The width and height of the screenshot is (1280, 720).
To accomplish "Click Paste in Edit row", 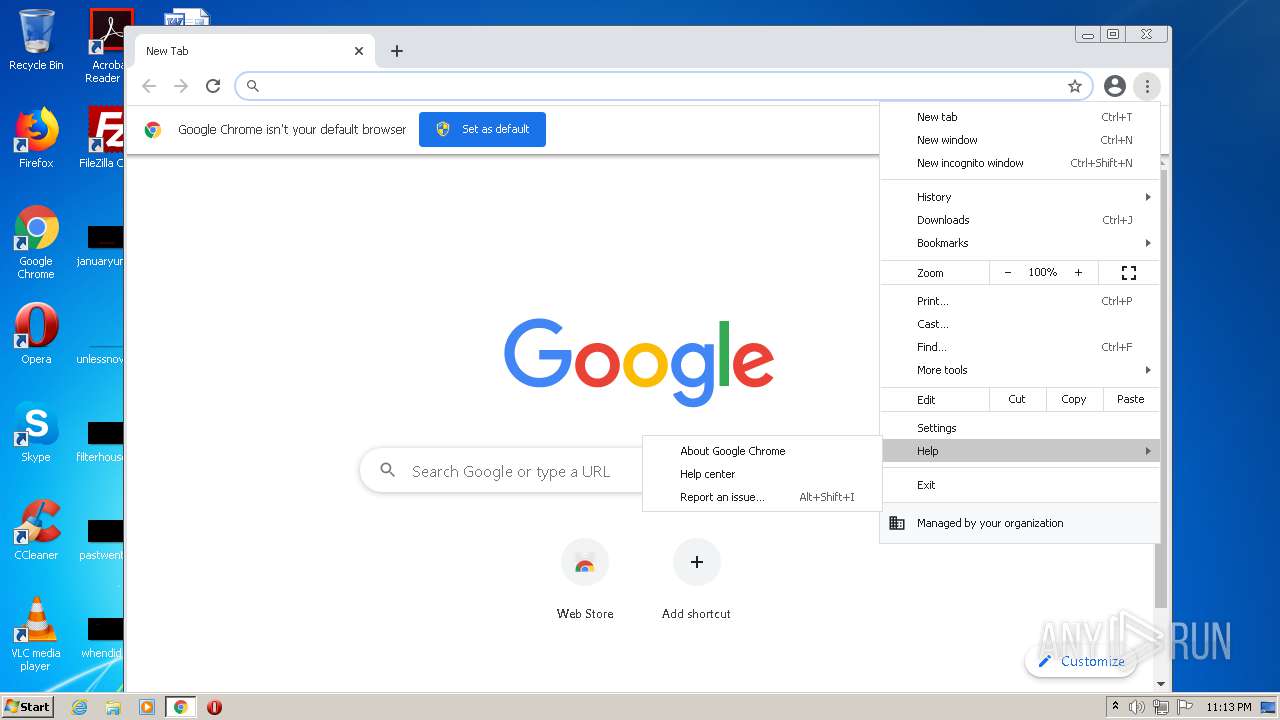I will 1131,399.
